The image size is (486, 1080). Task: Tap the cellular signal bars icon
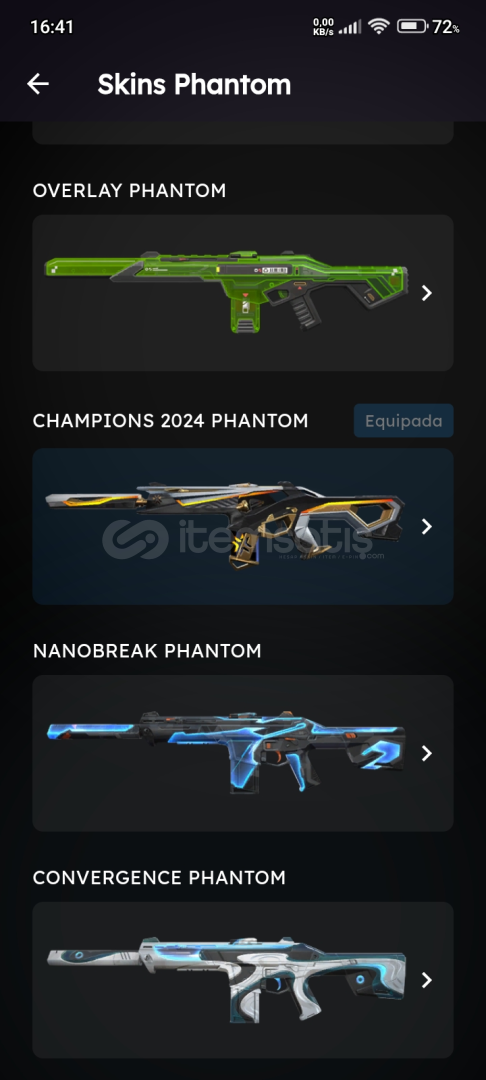(350, 28)
